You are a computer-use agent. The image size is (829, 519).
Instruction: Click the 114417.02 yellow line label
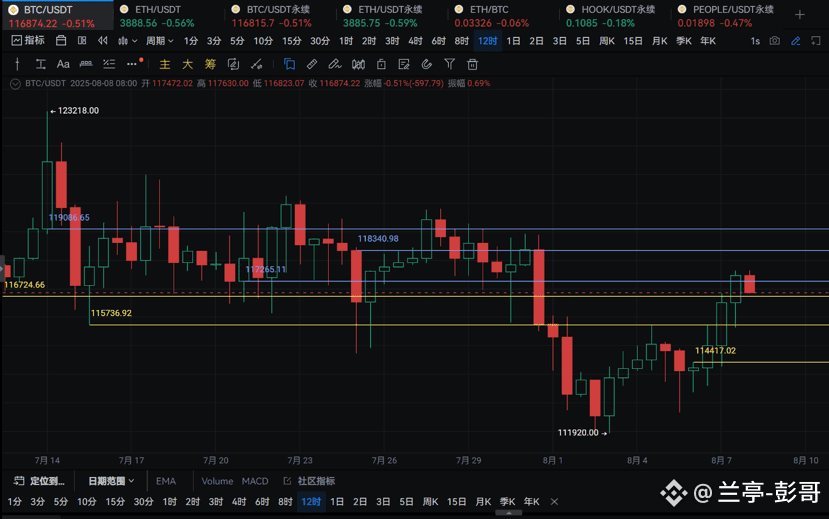(x=715, y=350)
